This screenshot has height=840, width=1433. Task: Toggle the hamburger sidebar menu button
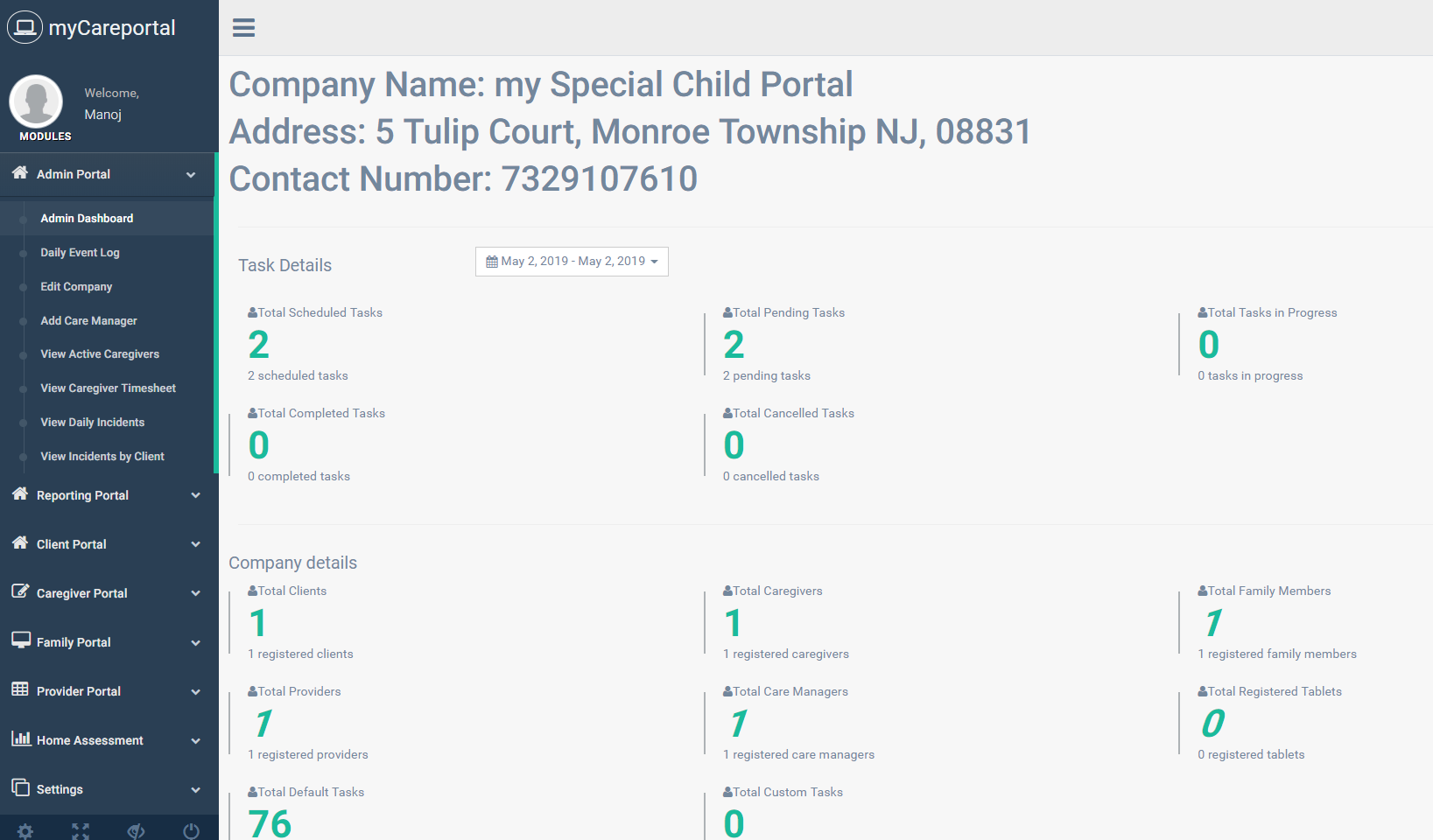click(243, 28)
